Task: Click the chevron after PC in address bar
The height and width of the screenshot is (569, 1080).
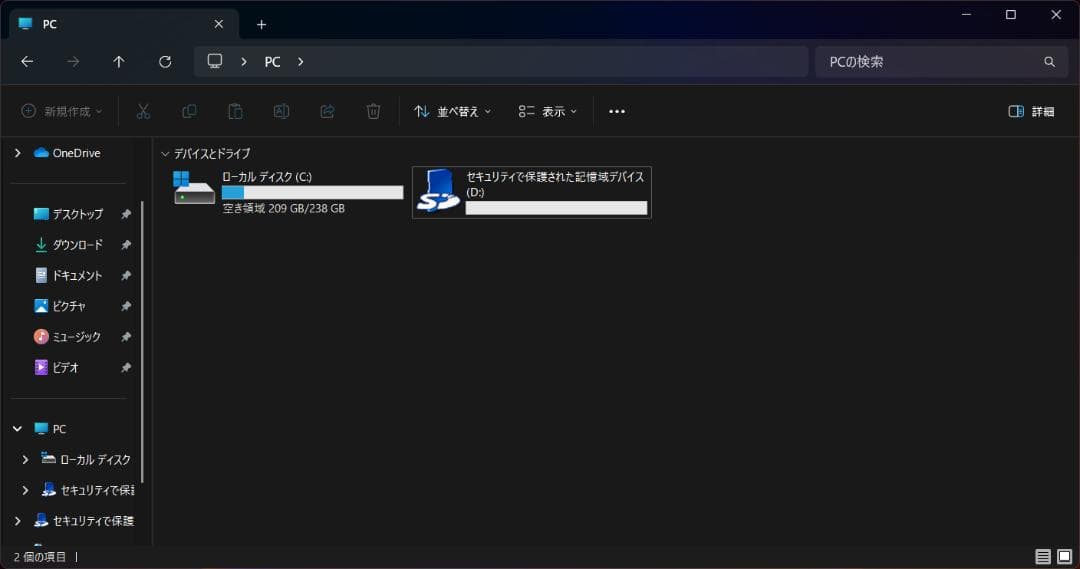Action: coord(300,62)
